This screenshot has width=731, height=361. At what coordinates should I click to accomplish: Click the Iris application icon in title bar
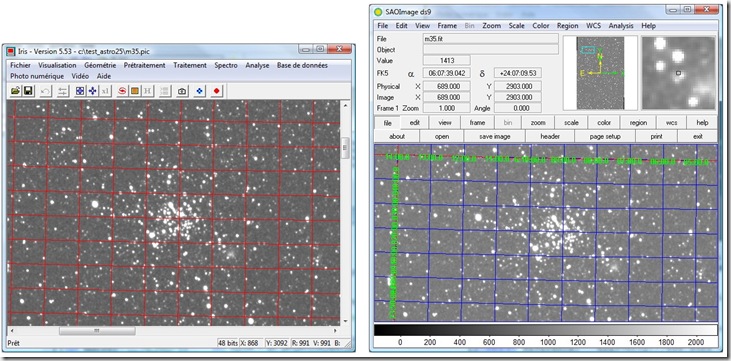click(x=10, y=50)
